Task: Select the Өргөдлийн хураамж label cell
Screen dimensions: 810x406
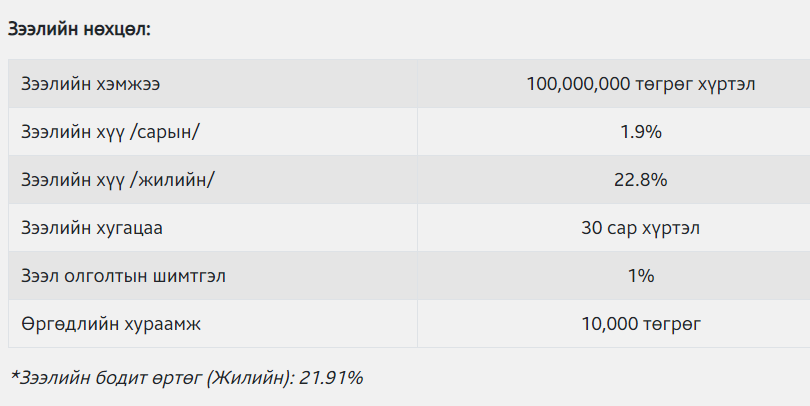Action: click(x=213, y=324)
